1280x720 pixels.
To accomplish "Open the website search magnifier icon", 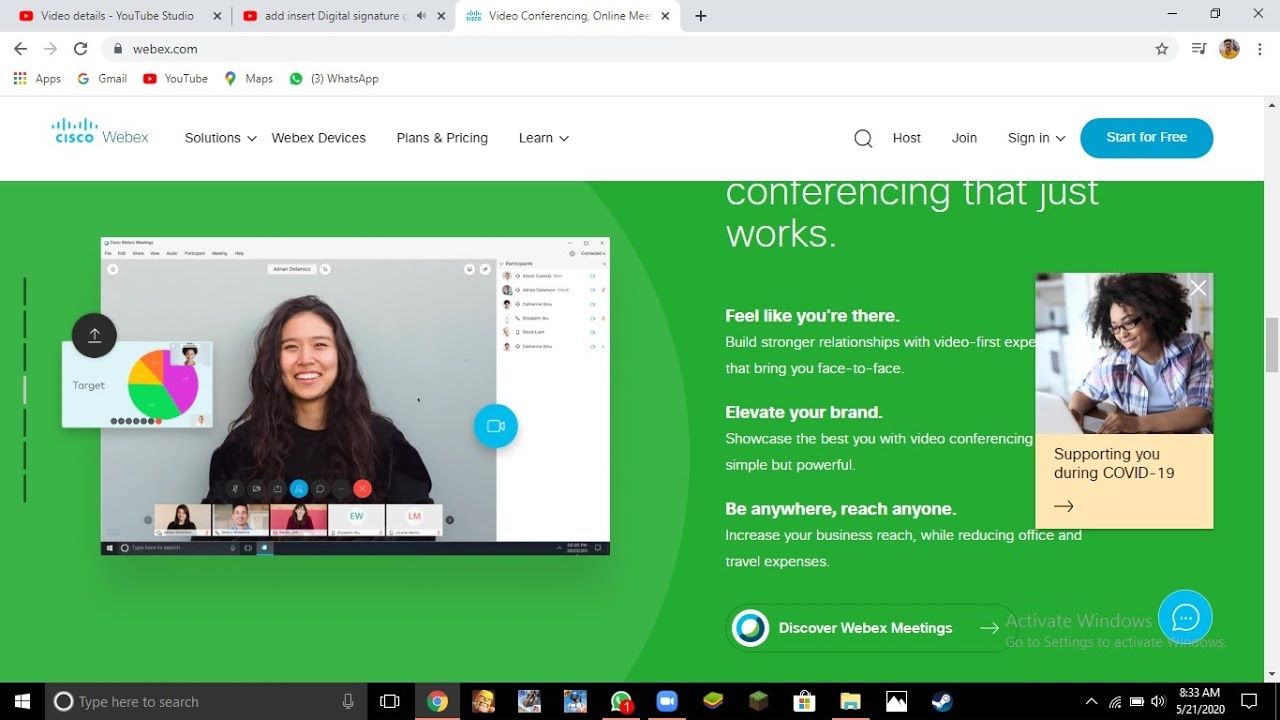I will pyautogui.click(x=863, y=138).
